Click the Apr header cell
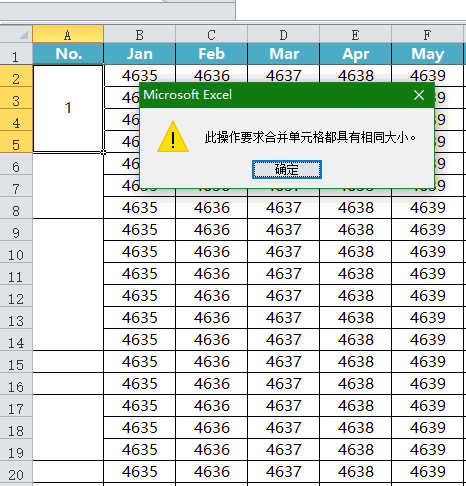The image size is (466, 486). tap(356, 53)
